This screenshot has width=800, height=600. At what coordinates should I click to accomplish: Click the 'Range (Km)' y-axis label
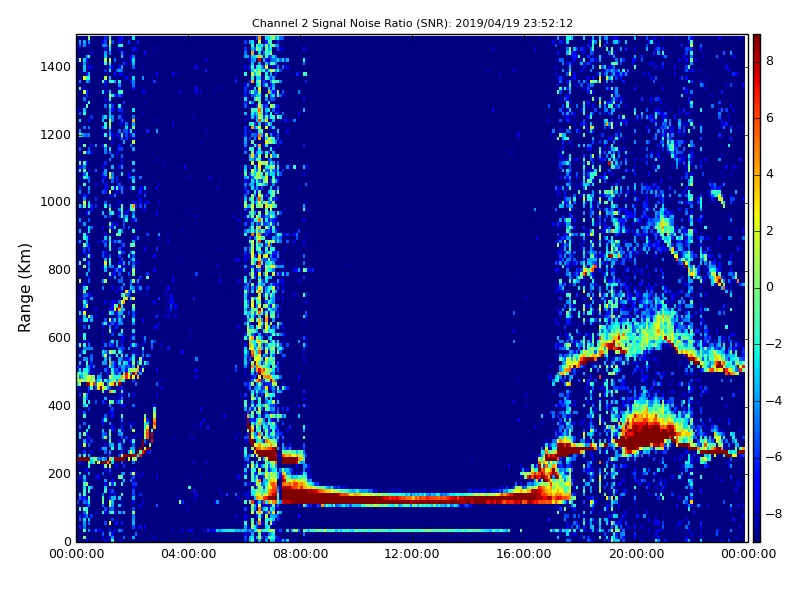pos(24,288)
